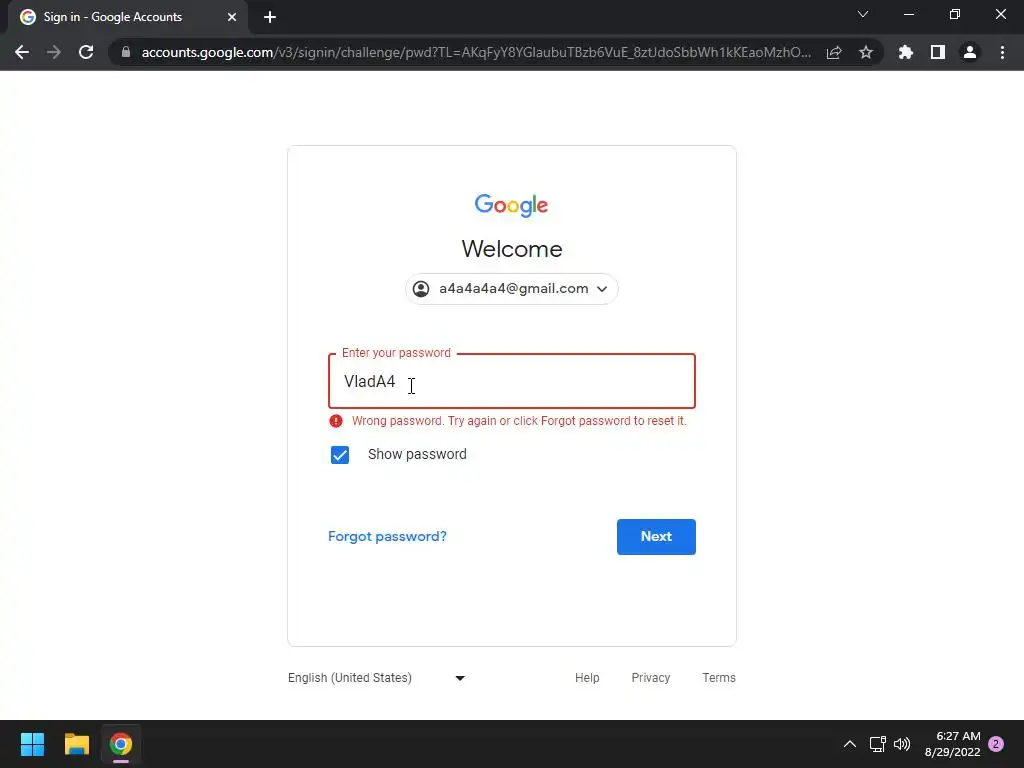Open the notifications badge showing 2
1024x768 pixels.
point(996,744)
